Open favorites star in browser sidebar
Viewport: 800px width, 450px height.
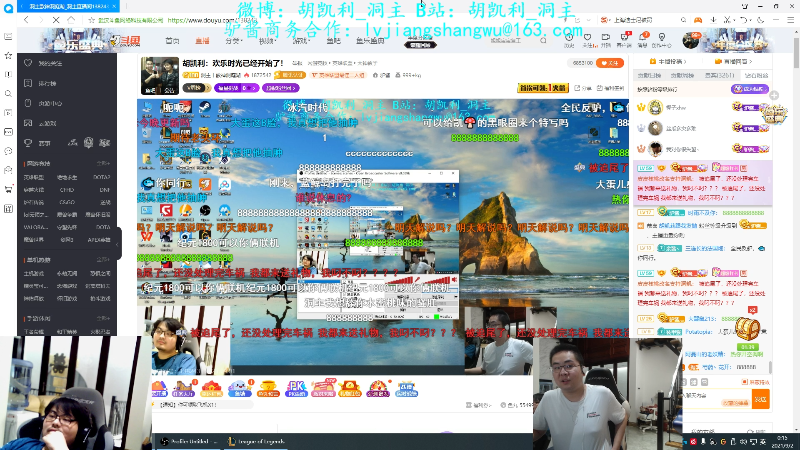click(8, 55)
